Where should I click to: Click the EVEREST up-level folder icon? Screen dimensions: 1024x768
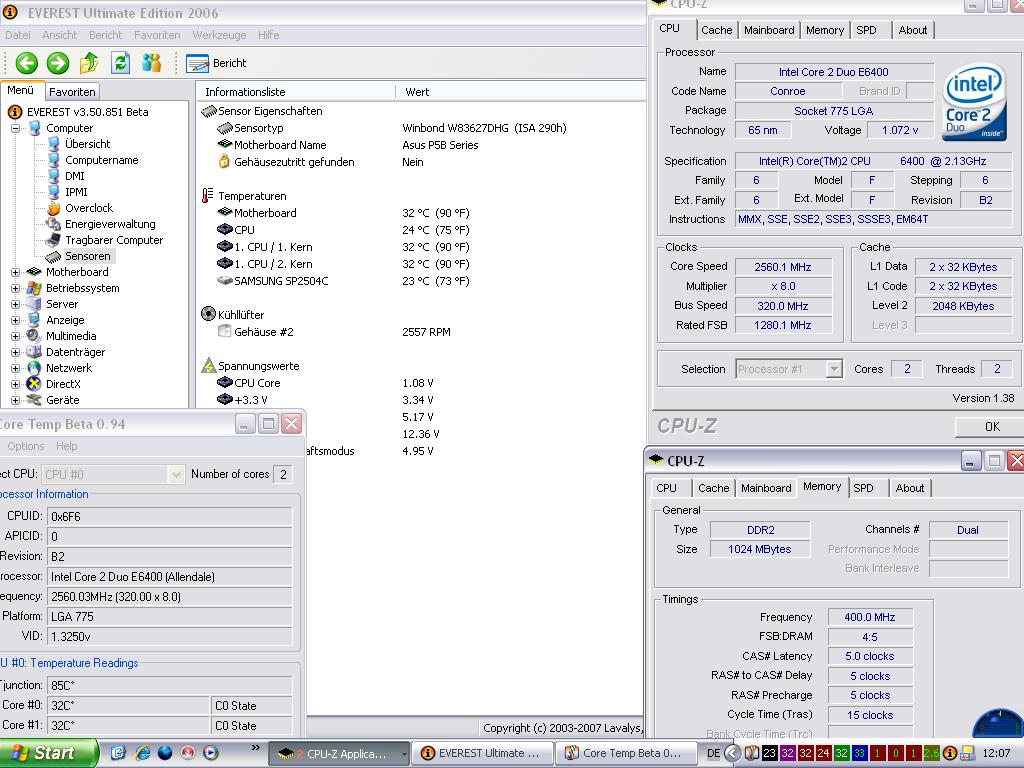[89, 63]
